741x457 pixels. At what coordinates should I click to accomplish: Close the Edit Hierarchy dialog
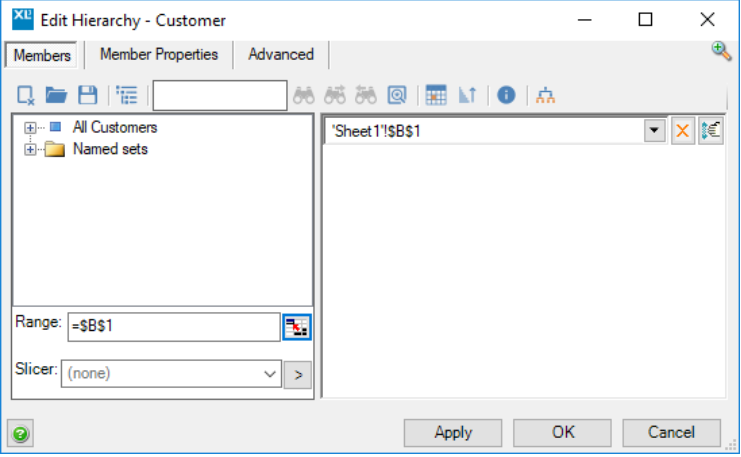pyautogui.click(x=707, y=20)
